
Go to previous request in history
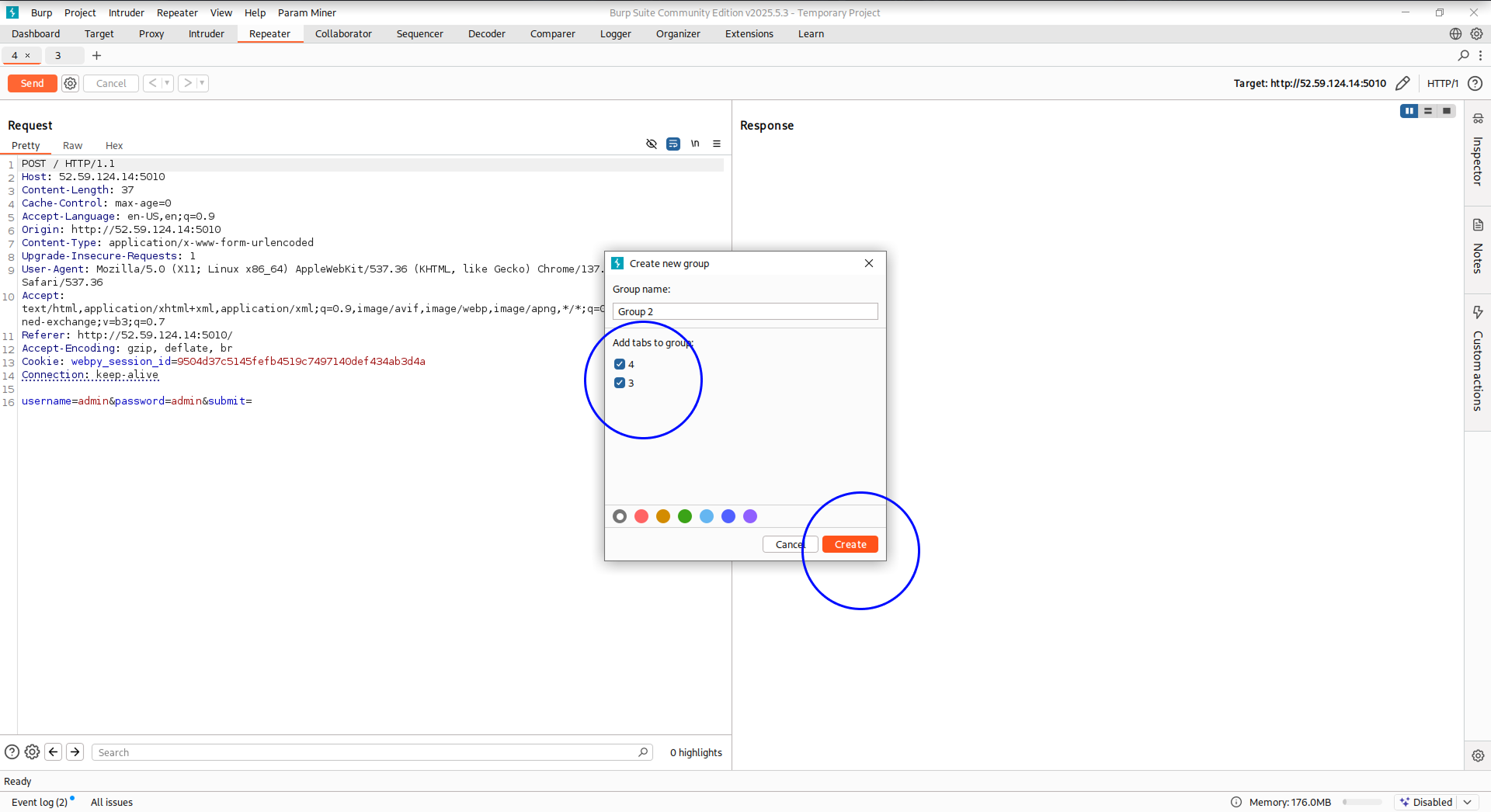(x=153, y=83)
